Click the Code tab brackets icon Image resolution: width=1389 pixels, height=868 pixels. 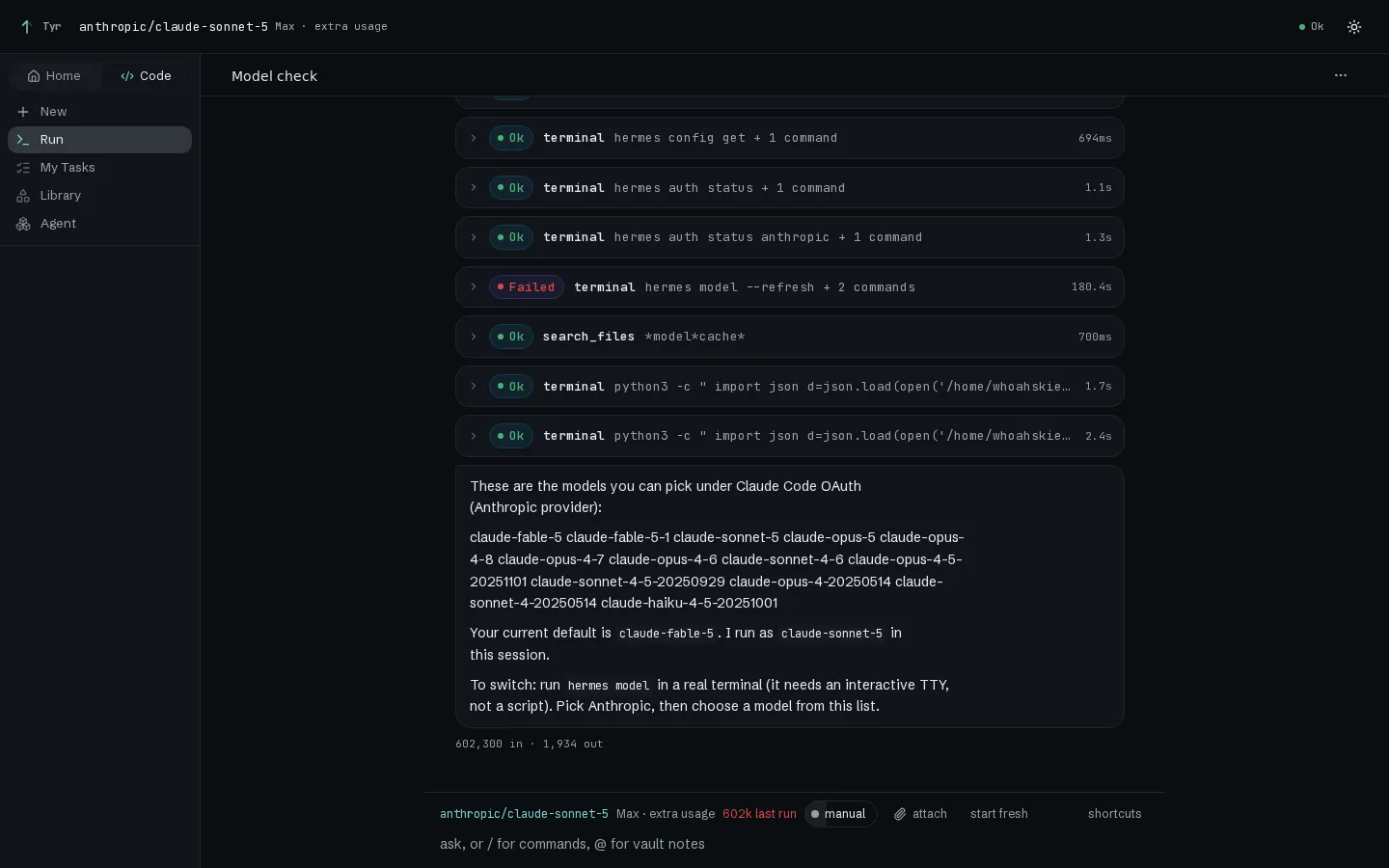point(127,76)
